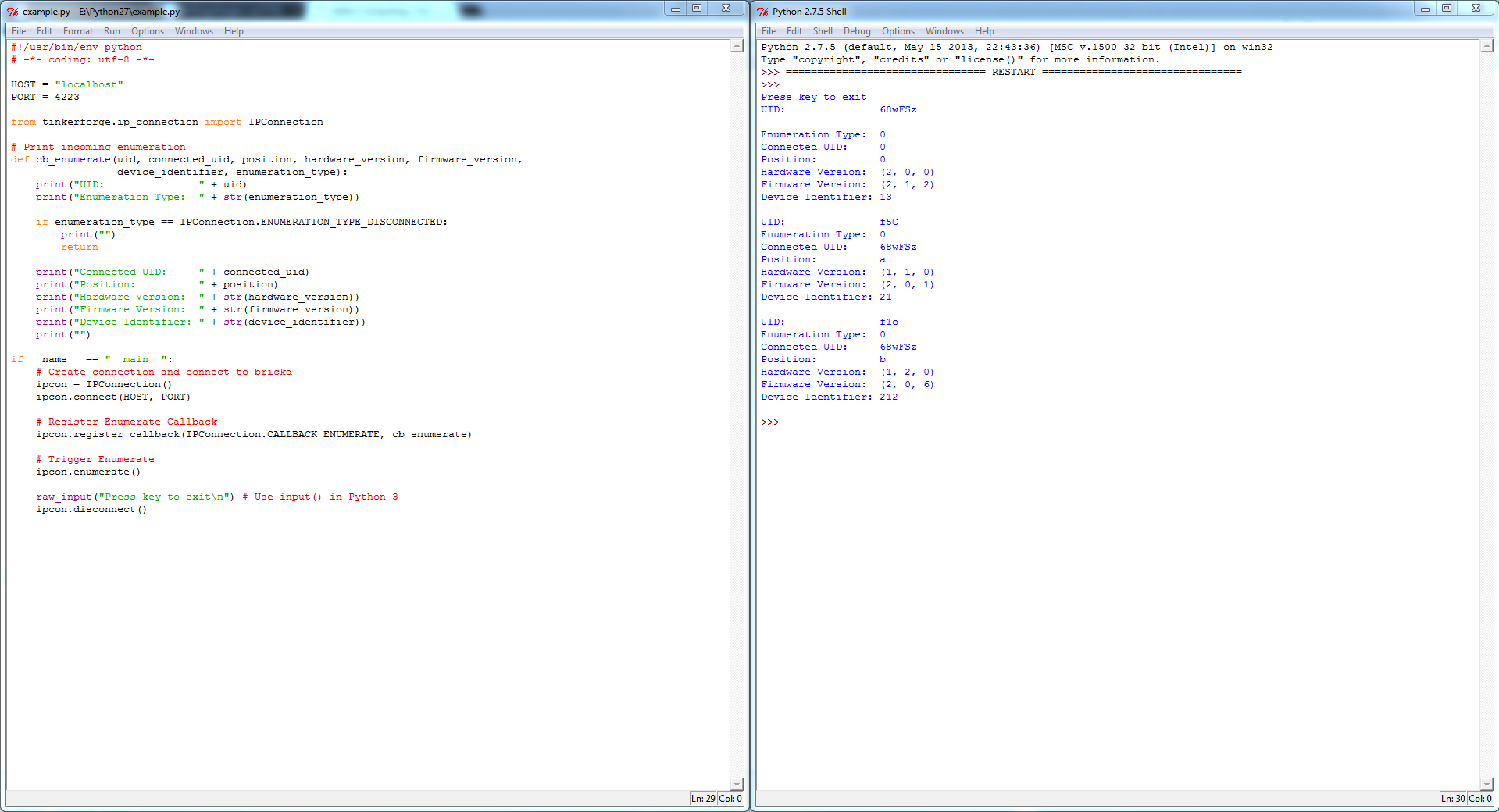The image size is (1499, 812).
Task: Open the editor's Edit menu
Action: pyautogui.click(x=45, y=31)
